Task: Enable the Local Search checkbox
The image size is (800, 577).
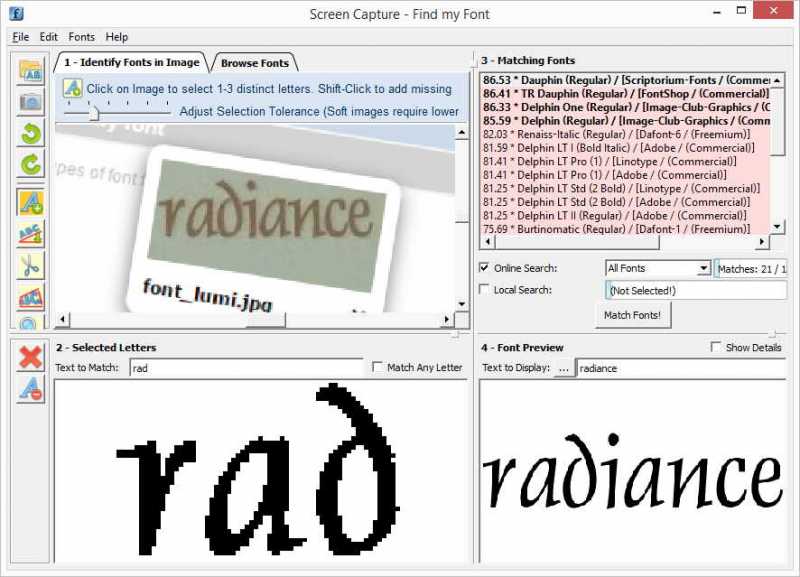Action: [x=484, y=289]
